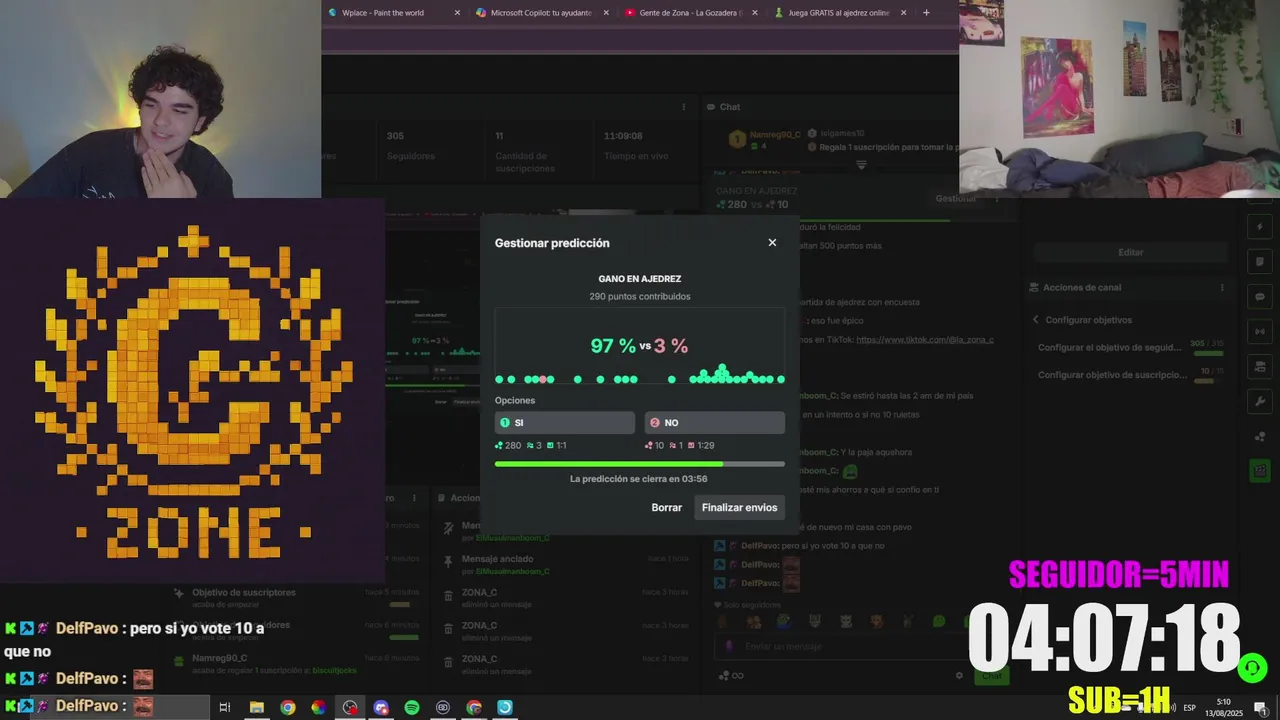Select the SI prediction option
The width and height of the screenshot is (1280, 720).
pyautogui.click(x=565, y=423)
